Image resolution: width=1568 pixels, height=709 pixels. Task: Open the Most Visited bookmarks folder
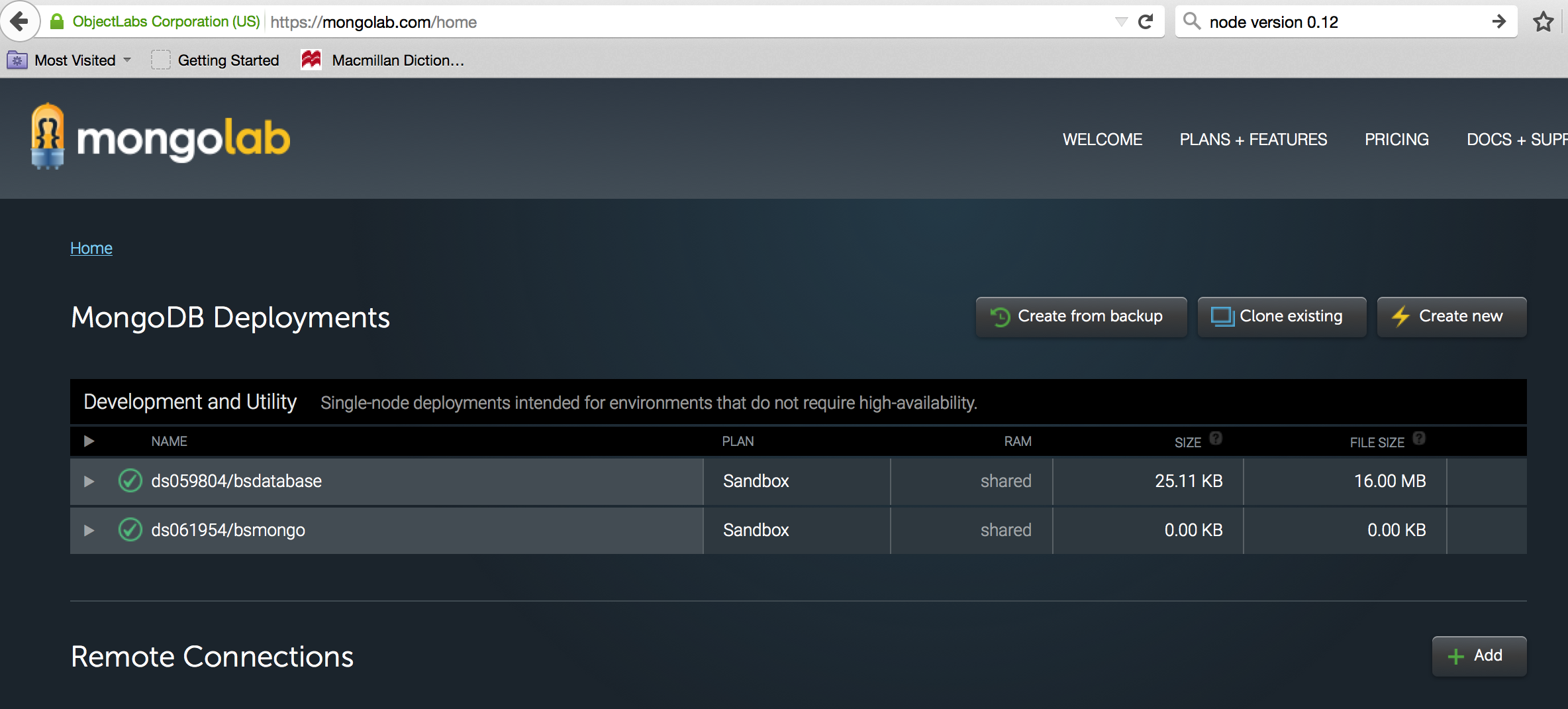coord(69,60)
